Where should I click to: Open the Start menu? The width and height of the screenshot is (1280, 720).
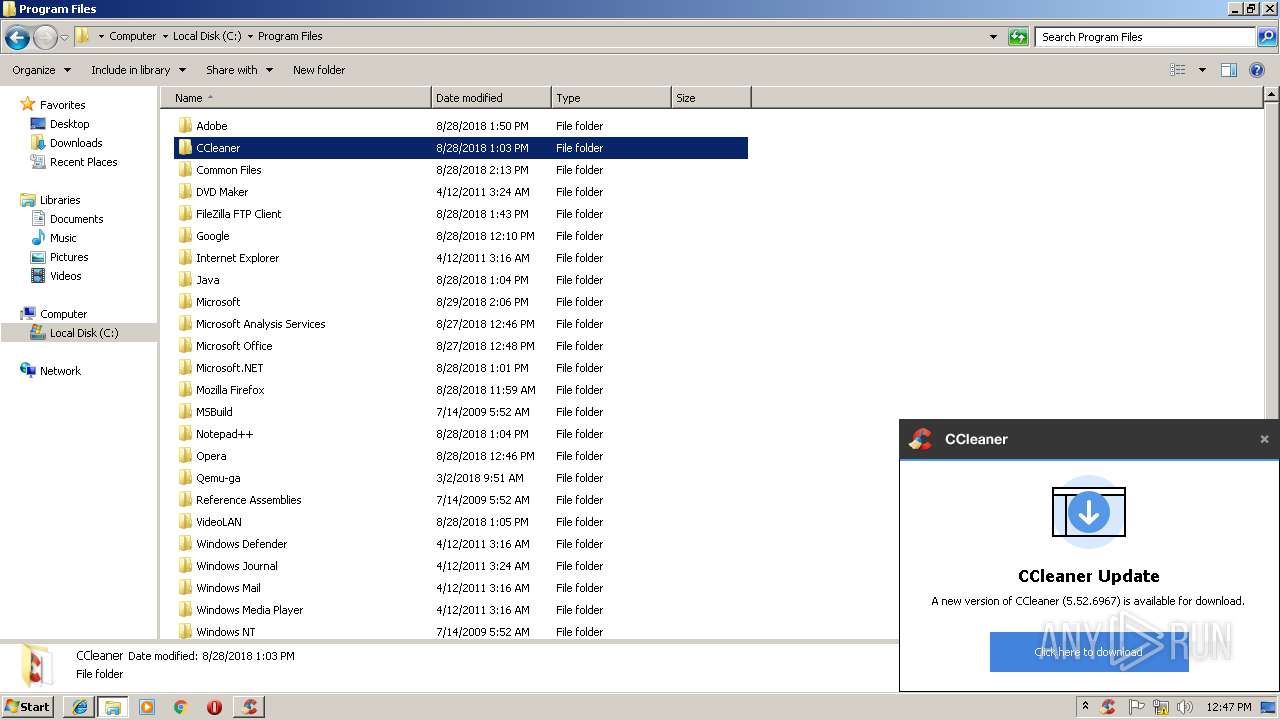(28, 706)
